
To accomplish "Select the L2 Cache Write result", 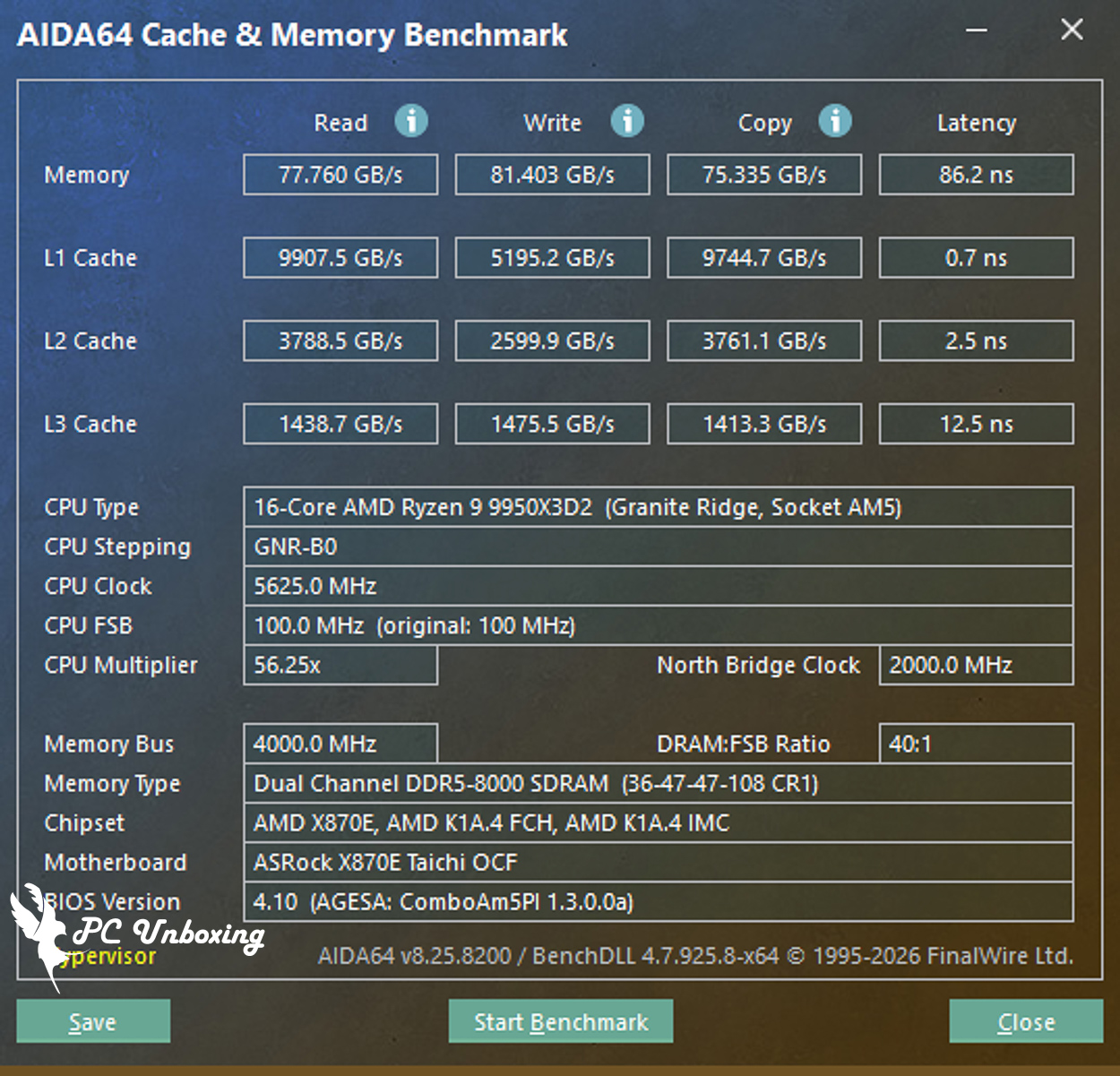I will [x=552, y=341].
